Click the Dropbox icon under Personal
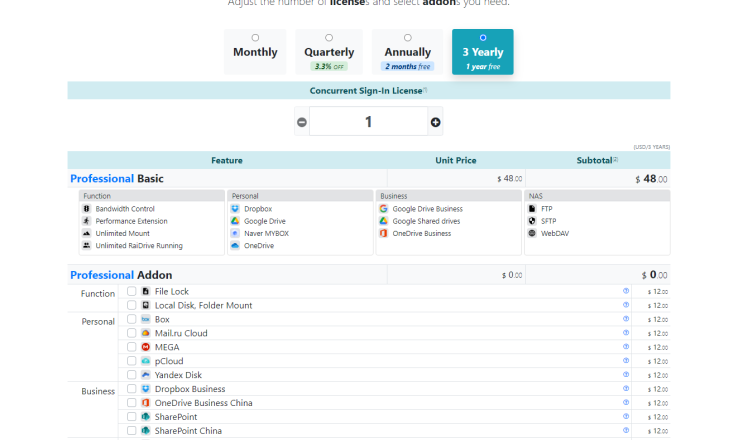 [235, 208]
